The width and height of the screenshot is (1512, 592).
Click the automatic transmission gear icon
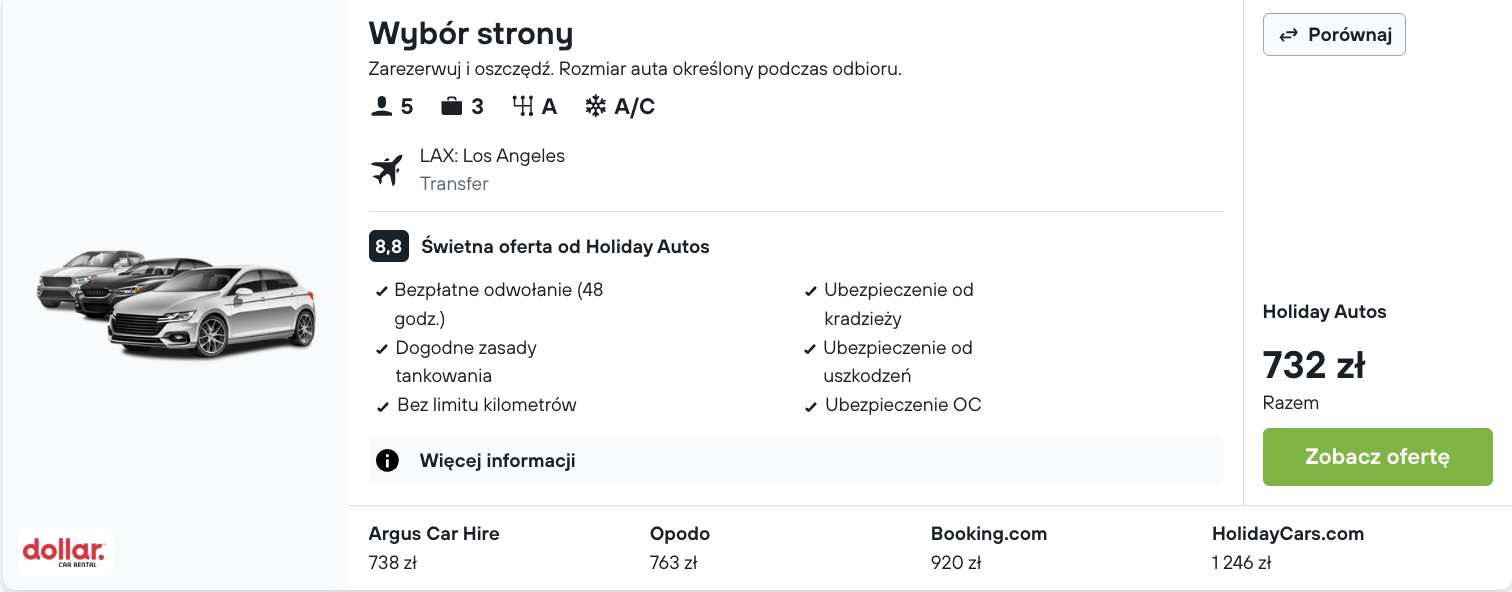pos(522,106)
